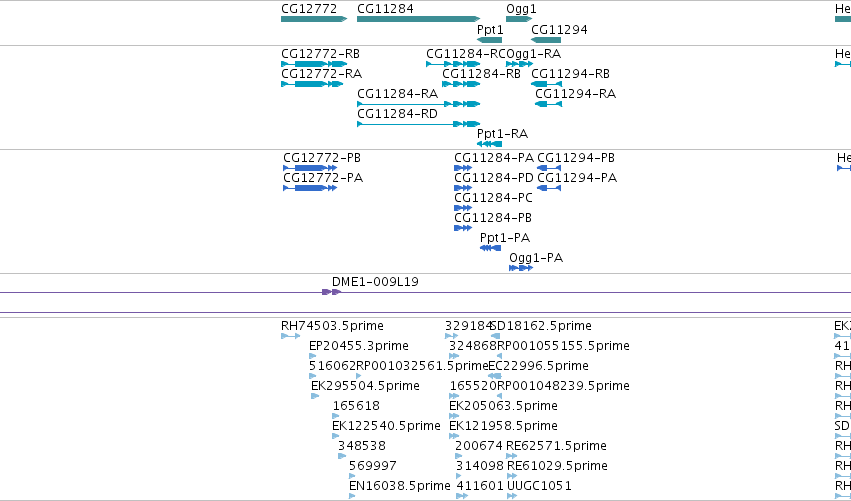Open protein CG11294-PA
This screenshot has height=501, width=851.
click(577, 177)
